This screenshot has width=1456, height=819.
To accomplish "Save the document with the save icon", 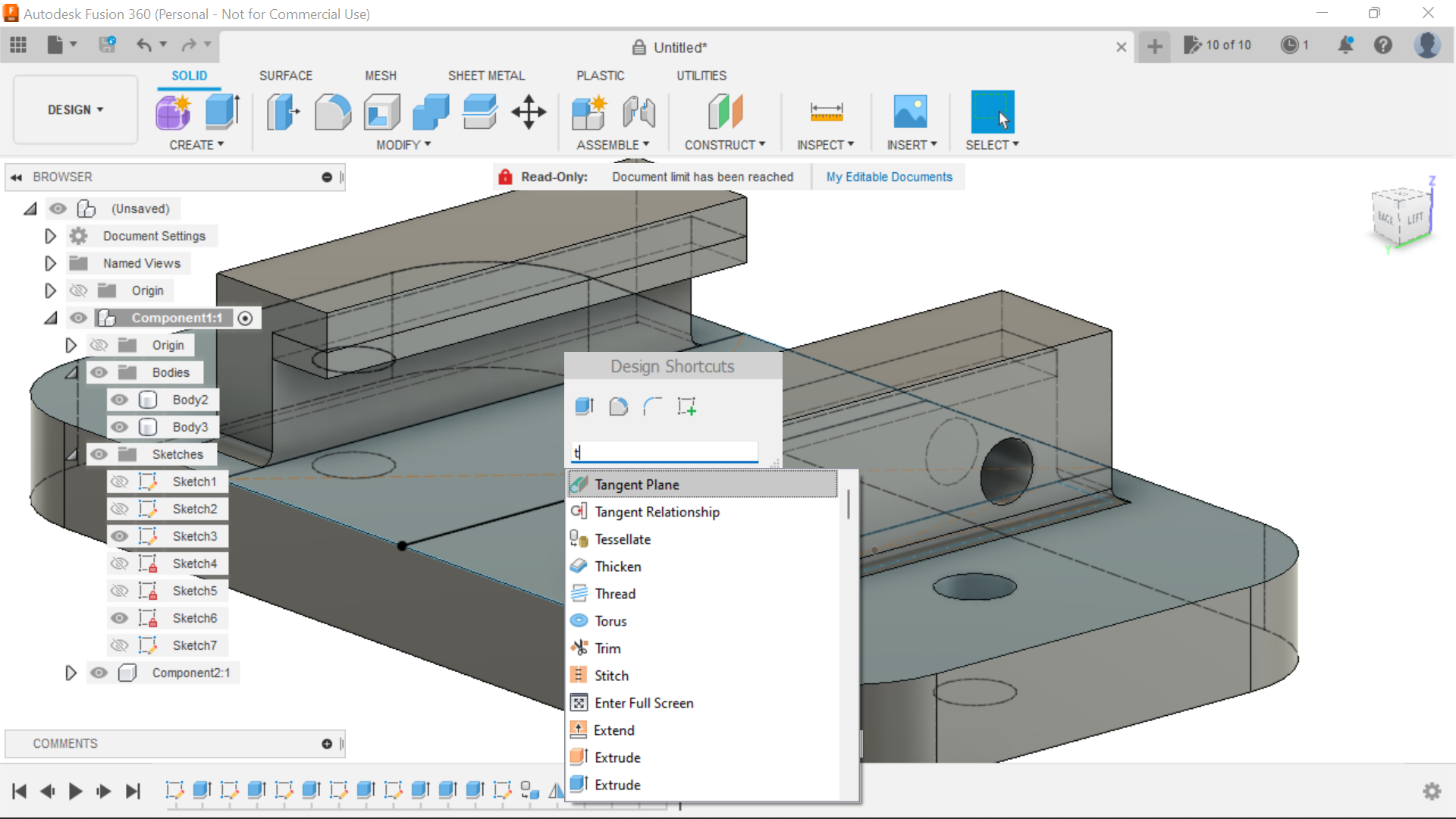I will [x=108, y=45].
